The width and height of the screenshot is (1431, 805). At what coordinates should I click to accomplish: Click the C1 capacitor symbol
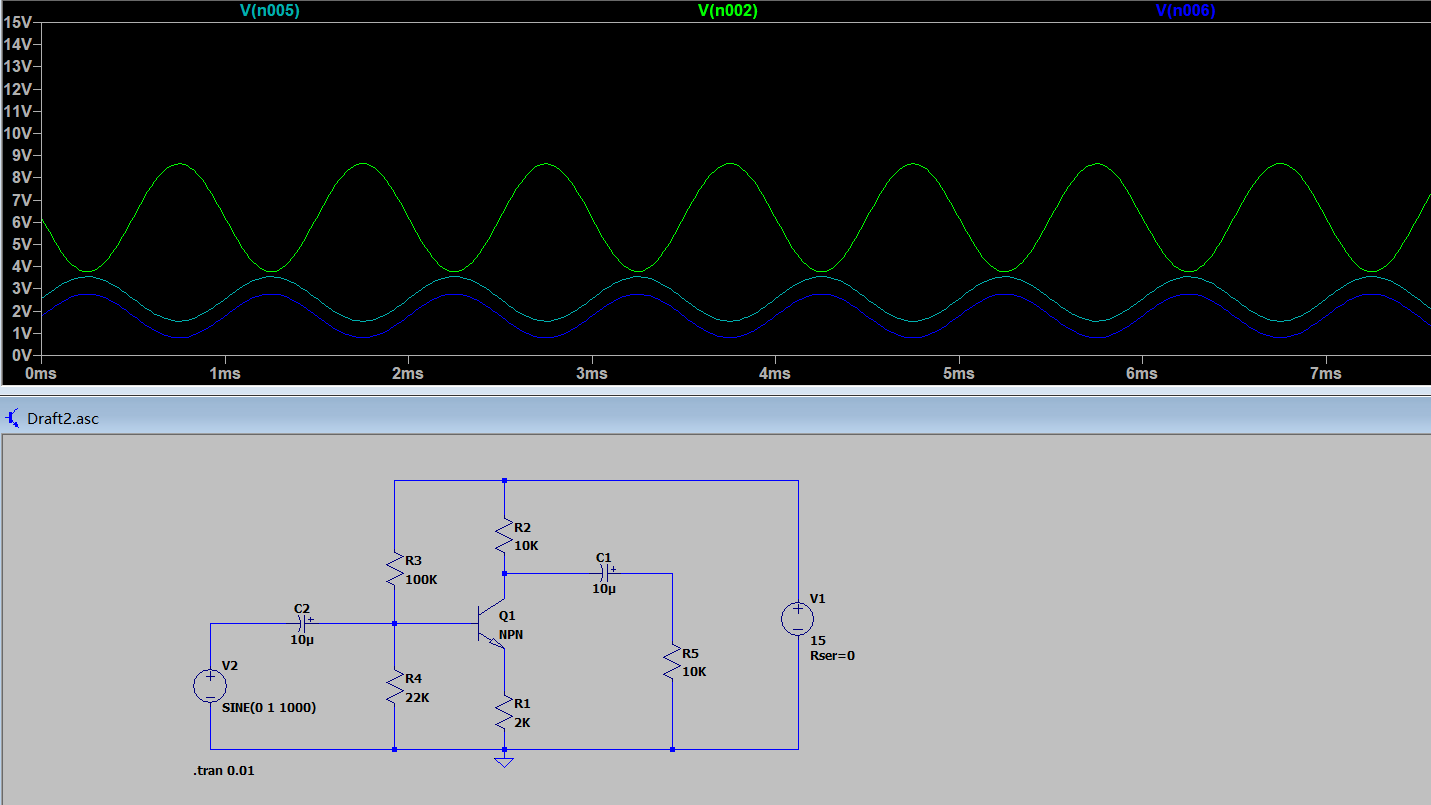coord(603,574)
